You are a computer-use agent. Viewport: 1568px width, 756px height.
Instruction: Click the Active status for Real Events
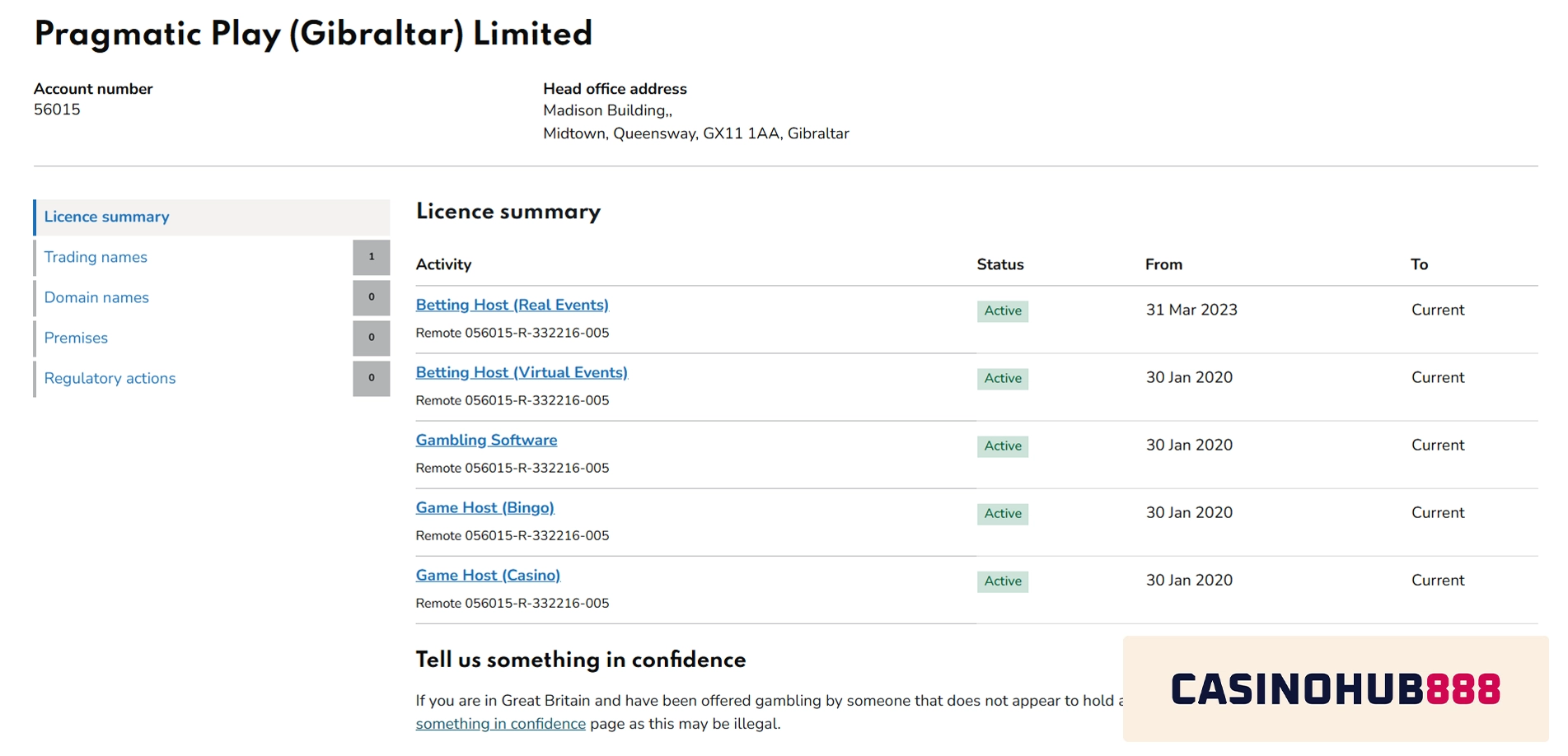pyautogui.click(x=1003, y=310)
